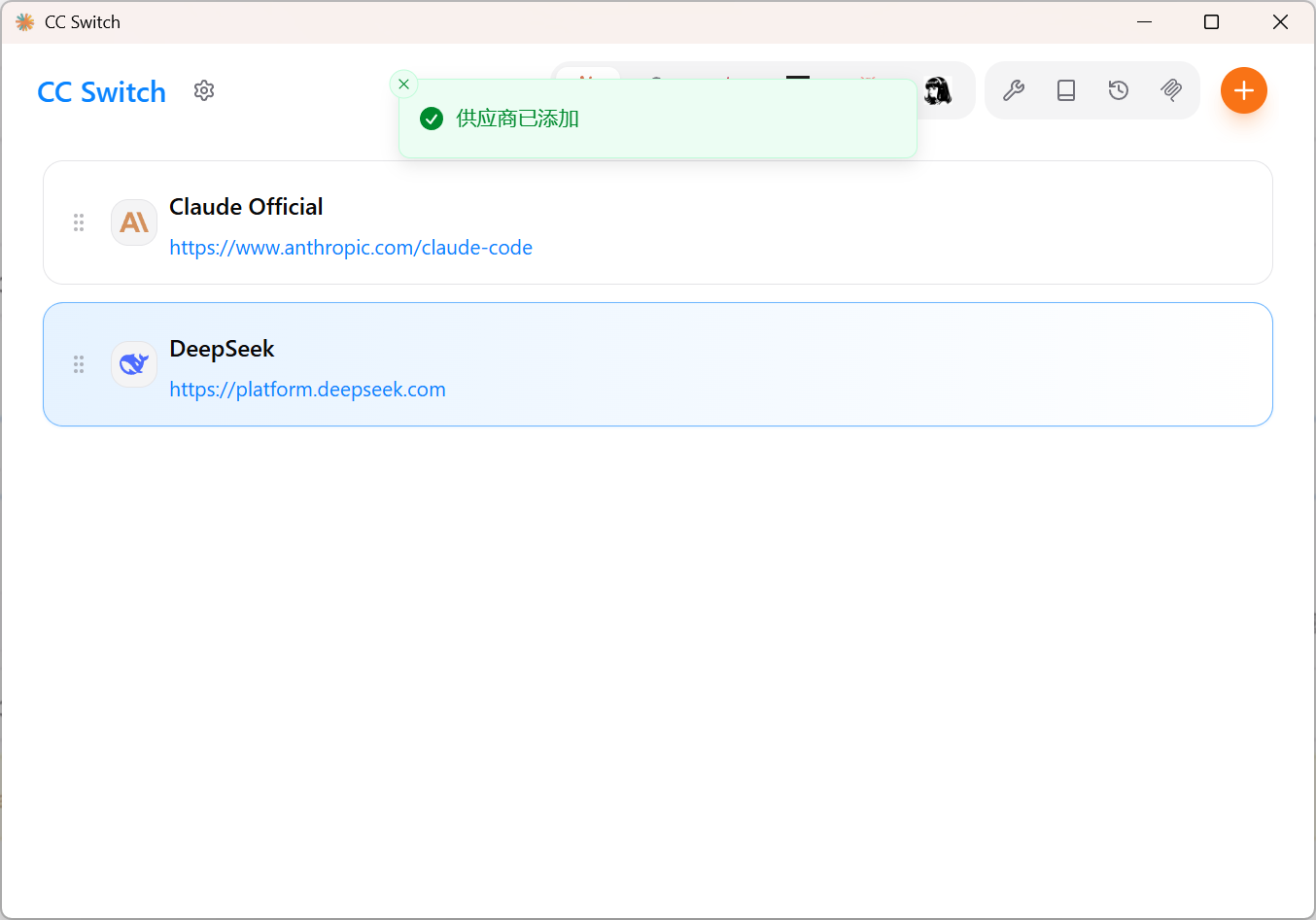Open the wrench tools icon
1316x920 pixels.
coord(1014,90)
